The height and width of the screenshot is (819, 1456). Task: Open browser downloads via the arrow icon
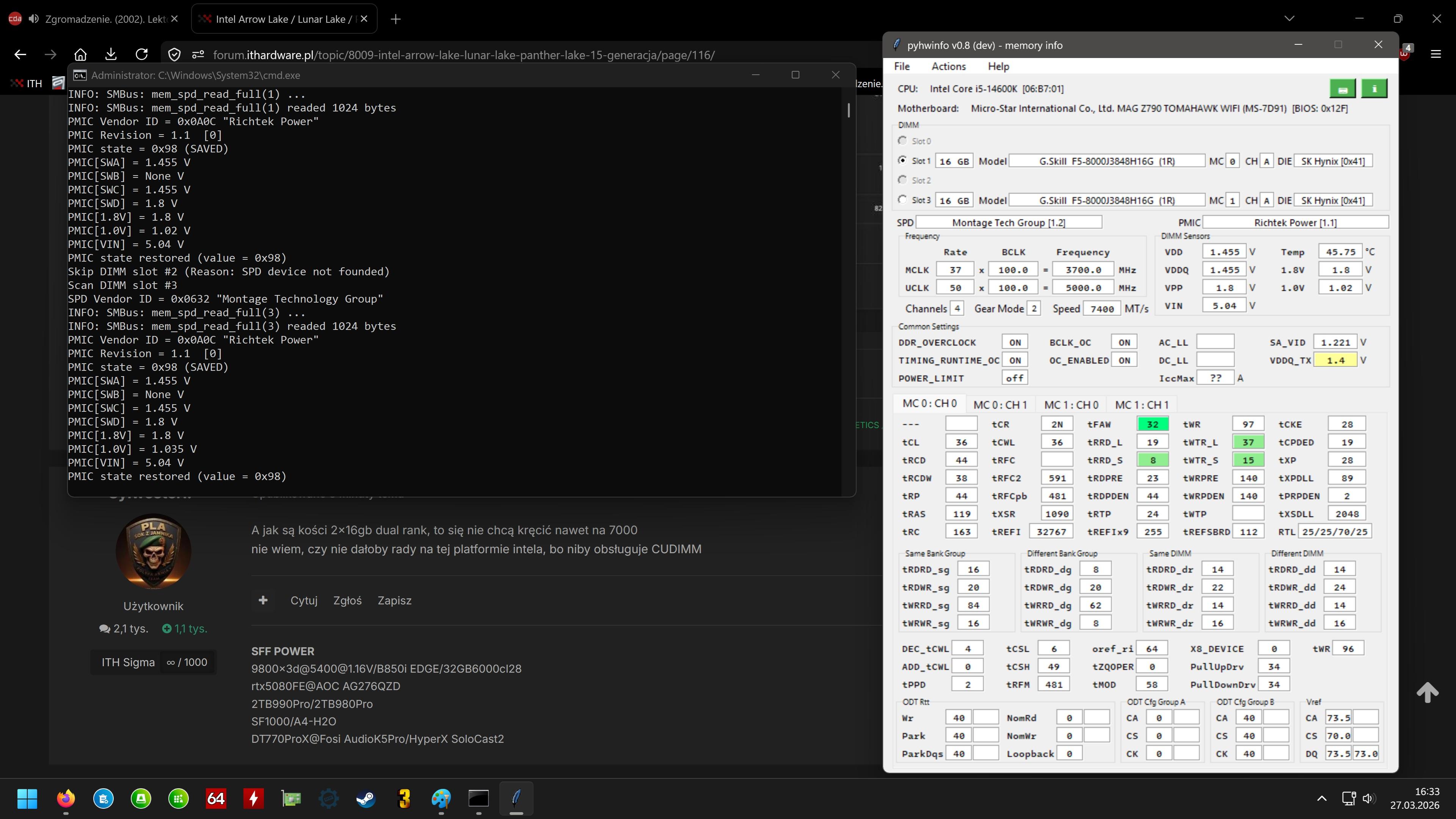[111, 54]
